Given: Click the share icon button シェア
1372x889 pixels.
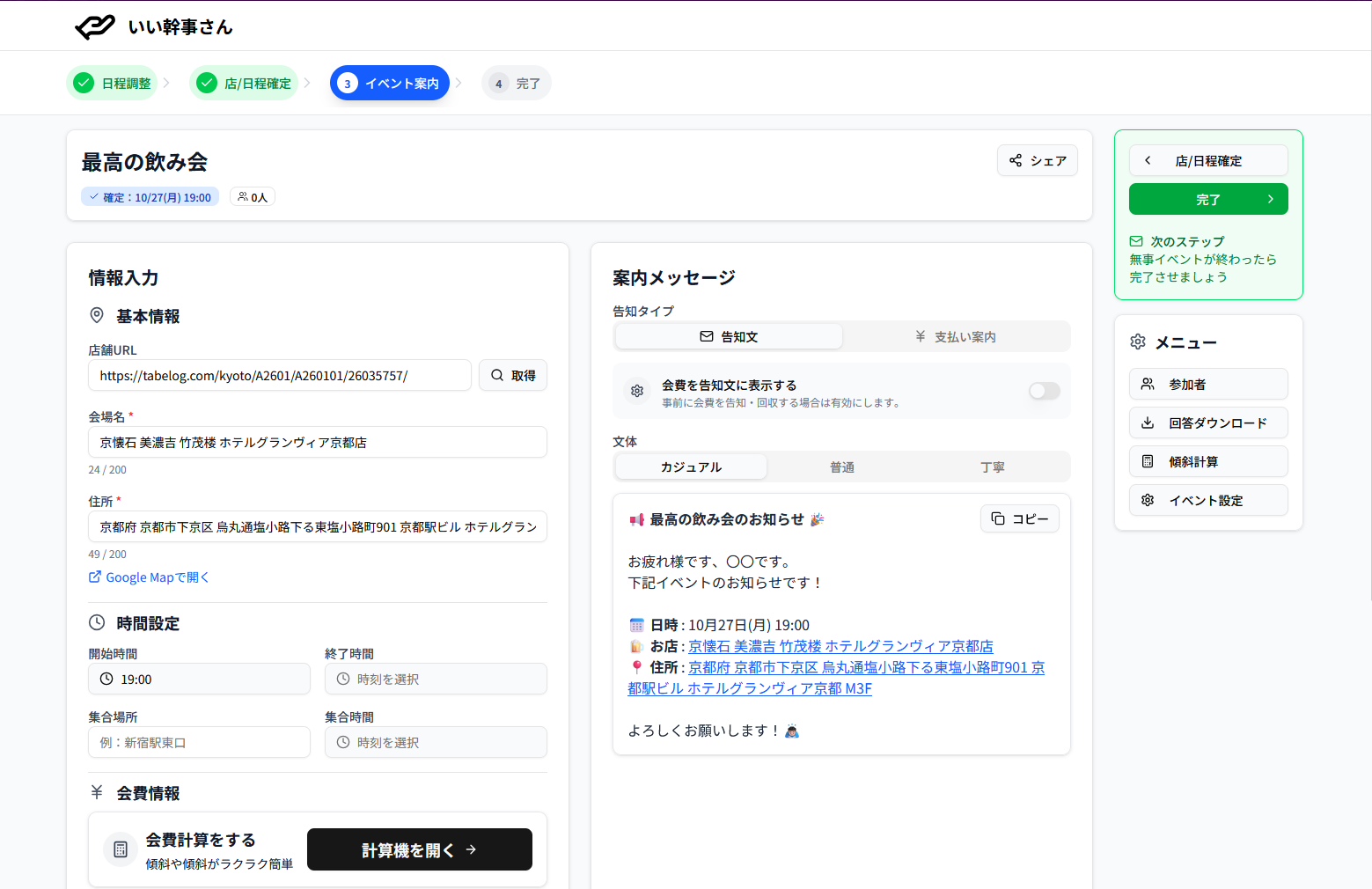Looking at the screenshot, I should point(1016,160).
